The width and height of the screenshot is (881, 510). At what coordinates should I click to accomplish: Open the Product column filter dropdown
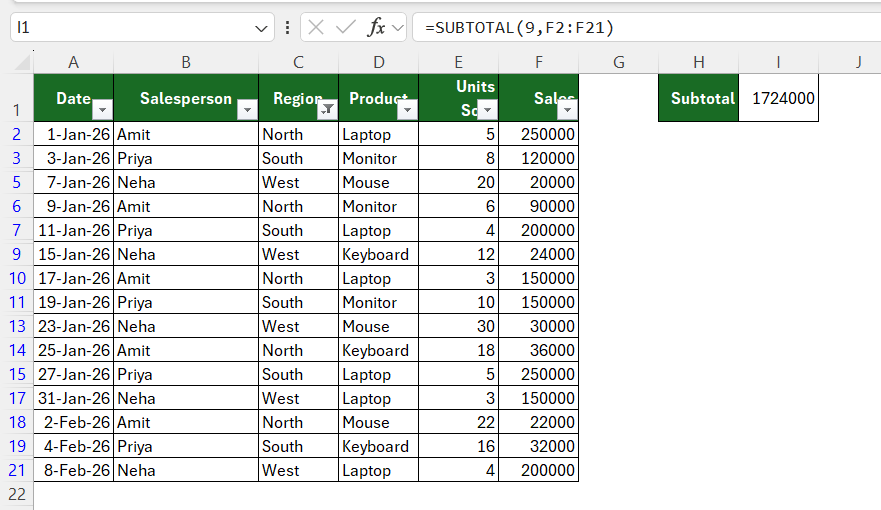[407, 110]
